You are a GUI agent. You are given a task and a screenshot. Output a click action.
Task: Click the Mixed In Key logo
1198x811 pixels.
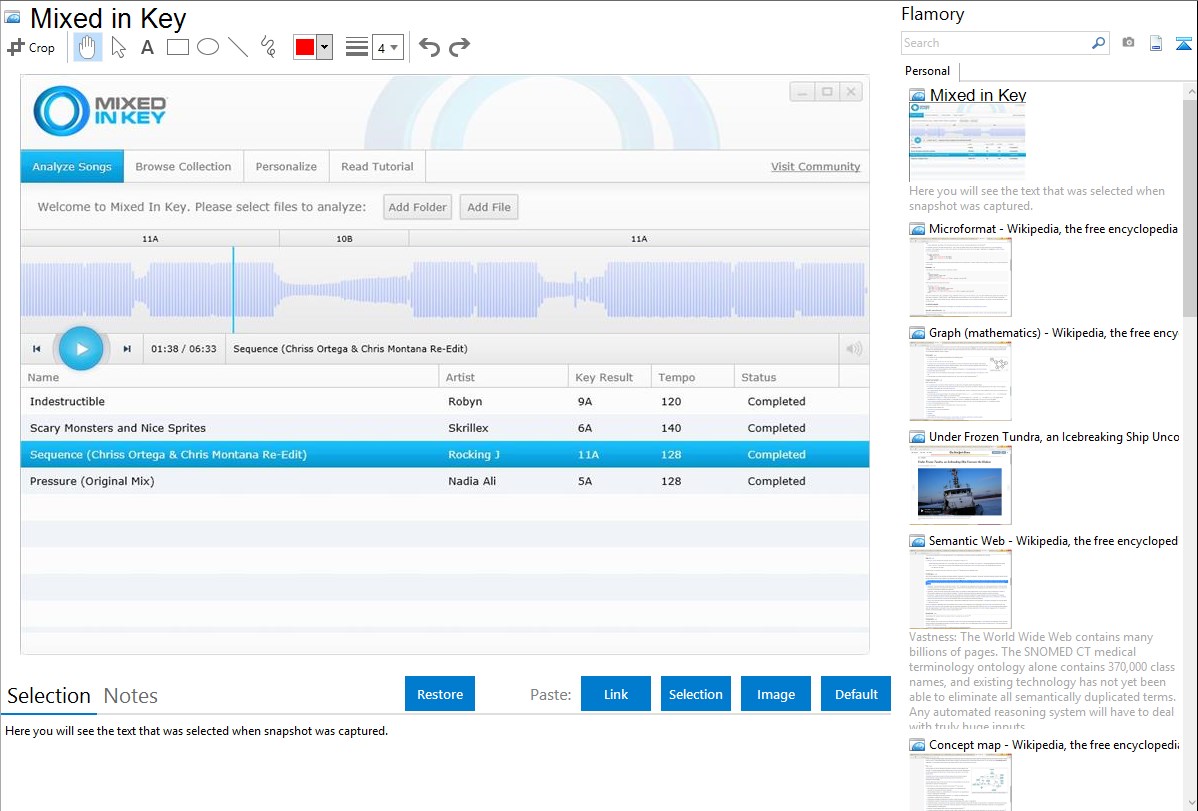click(x=100, y=111)
